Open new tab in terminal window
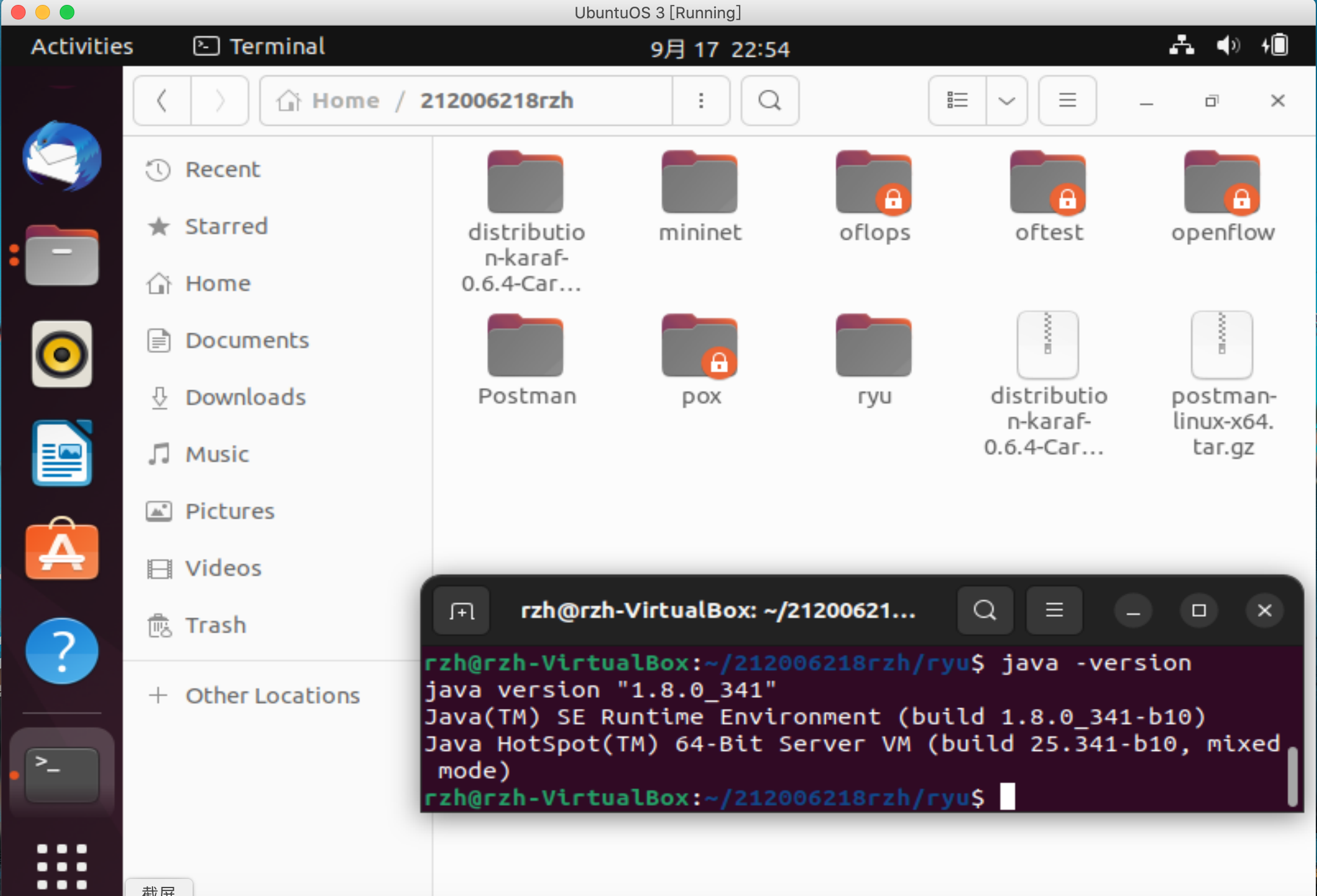The width and height of the screenshot is (1317, 896). [462, 611]
